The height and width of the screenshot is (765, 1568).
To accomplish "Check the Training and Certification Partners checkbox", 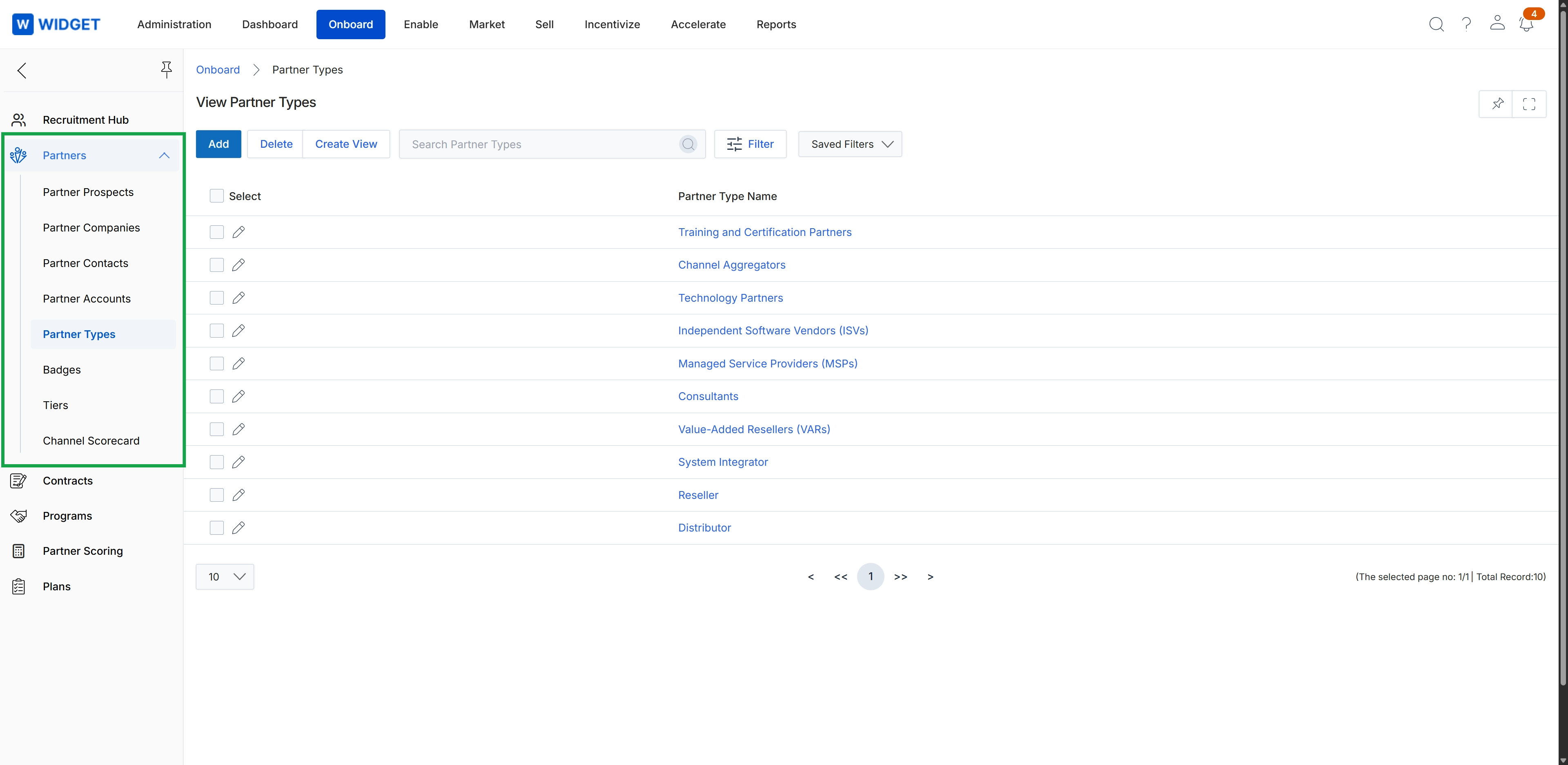I will pos(217,232).
